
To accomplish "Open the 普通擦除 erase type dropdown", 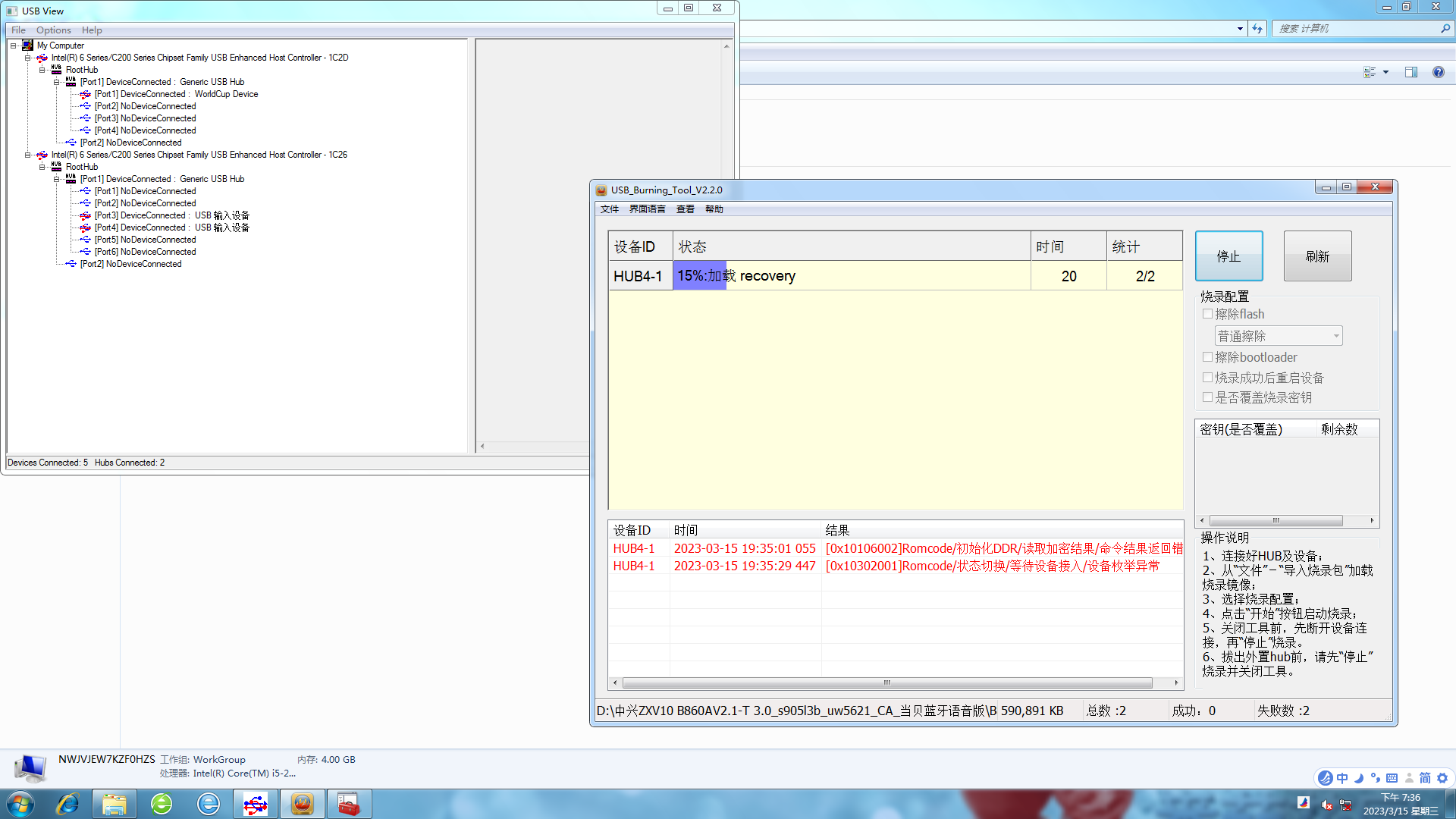I will [1279, 336].
